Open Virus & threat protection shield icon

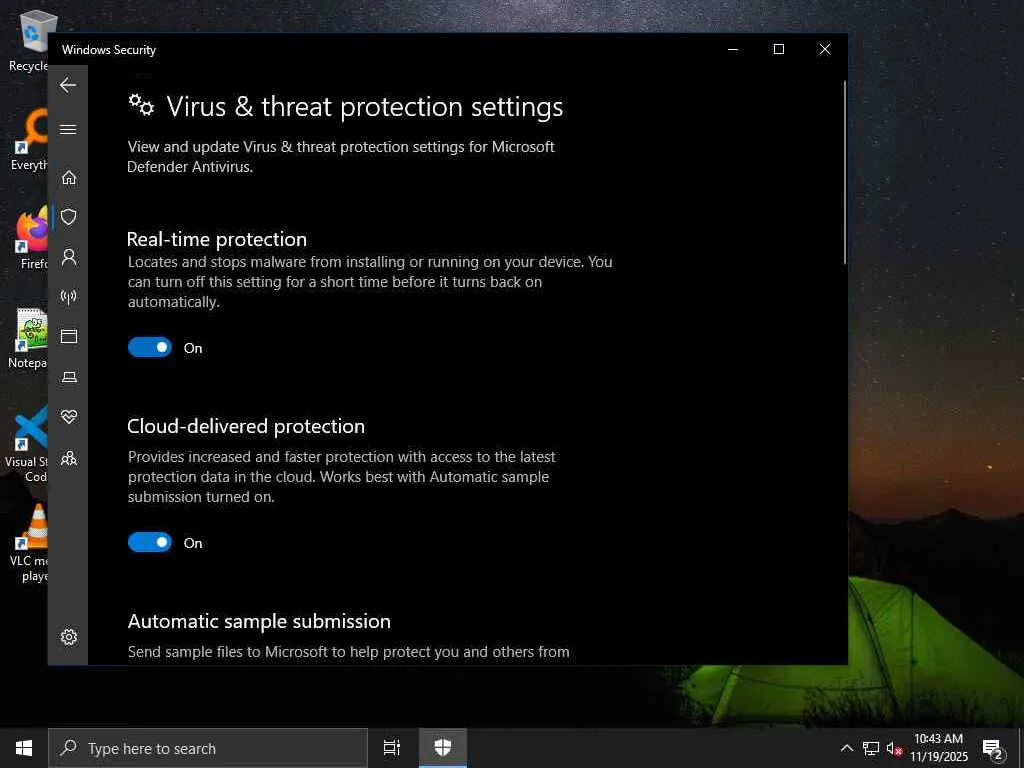coord(69,217)
